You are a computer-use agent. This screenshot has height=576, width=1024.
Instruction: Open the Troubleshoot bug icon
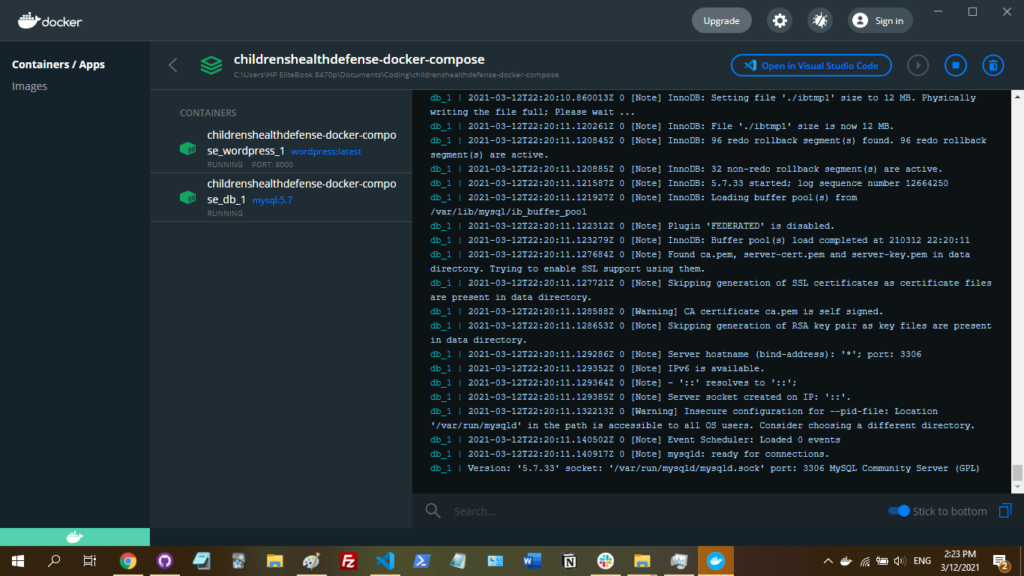pos(820,20)
